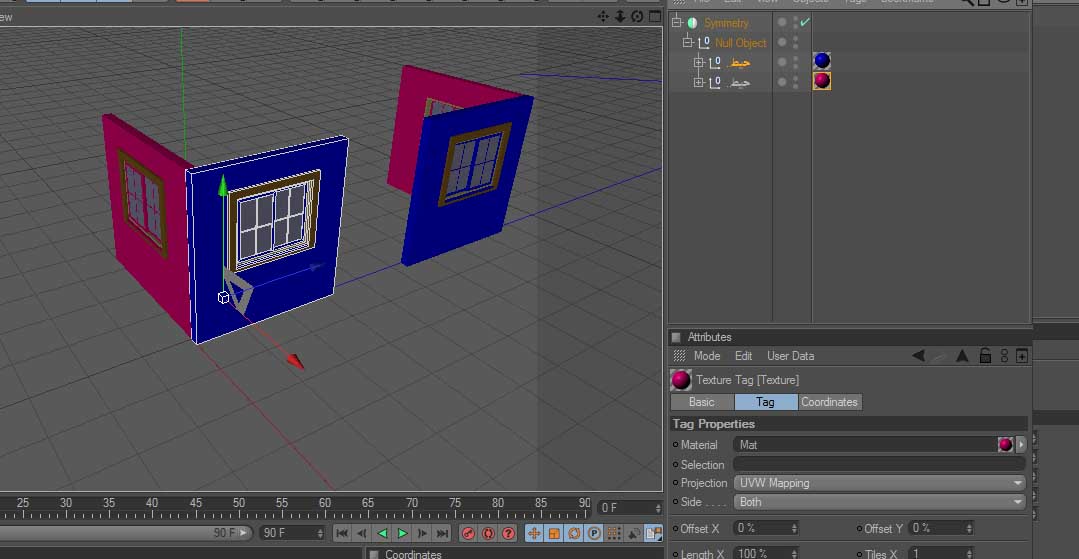
Task: Click viewport move camera icon
Action: pyautogui.click(x=603, y=17)
